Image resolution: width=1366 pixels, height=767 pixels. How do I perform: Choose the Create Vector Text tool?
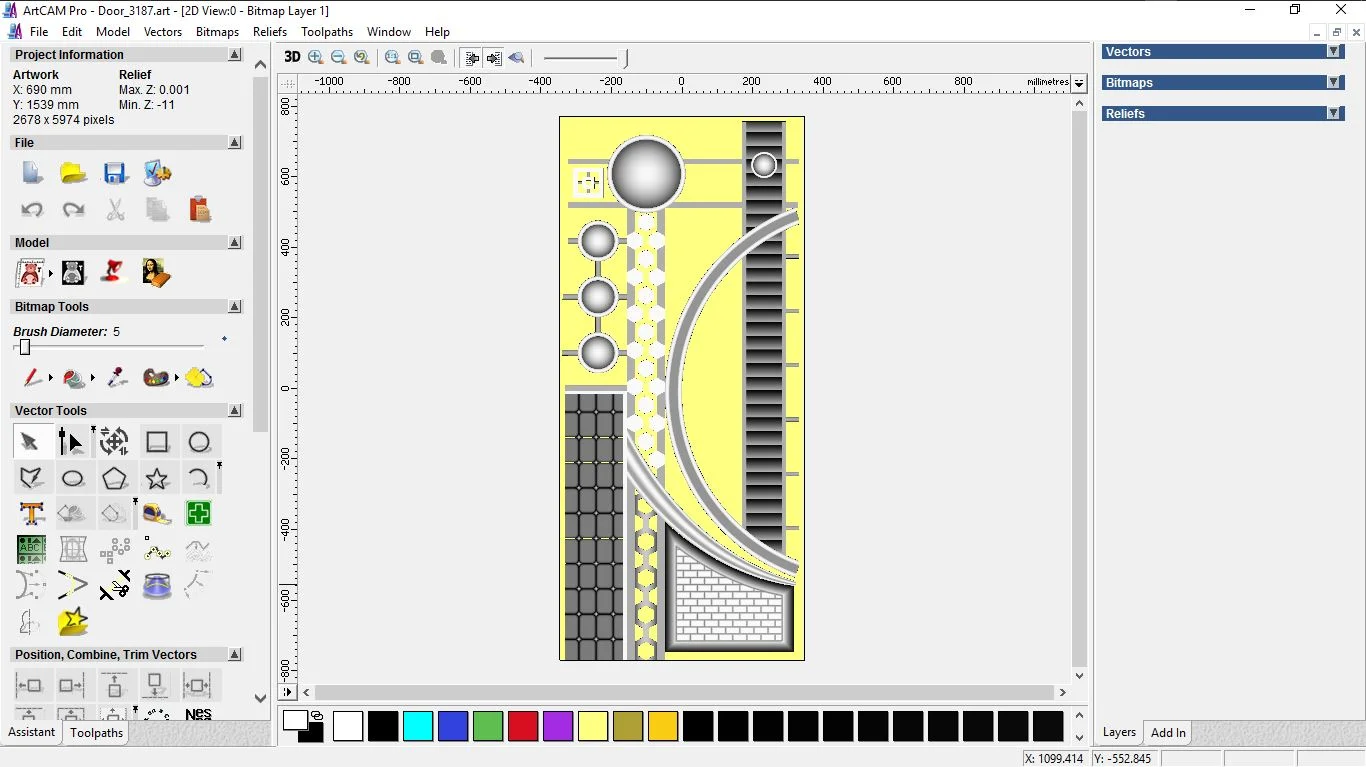point(31,514)
